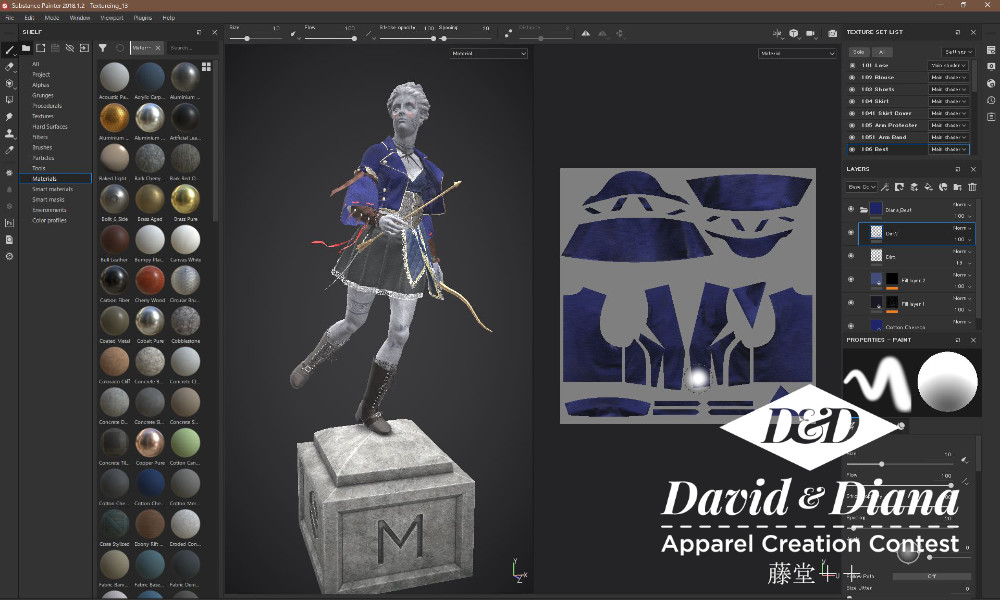Click the Shelf search field

192,48
